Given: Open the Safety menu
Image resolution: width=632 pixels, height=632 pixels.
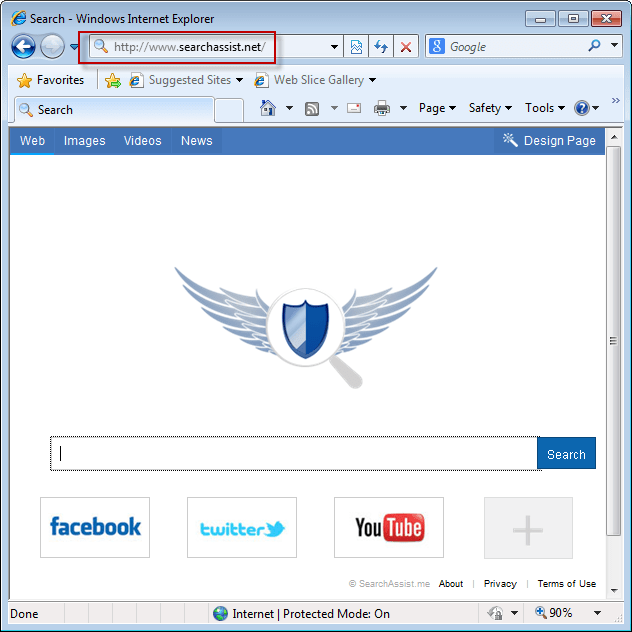Looking at the screenshot, I should (x=490, y=108).
